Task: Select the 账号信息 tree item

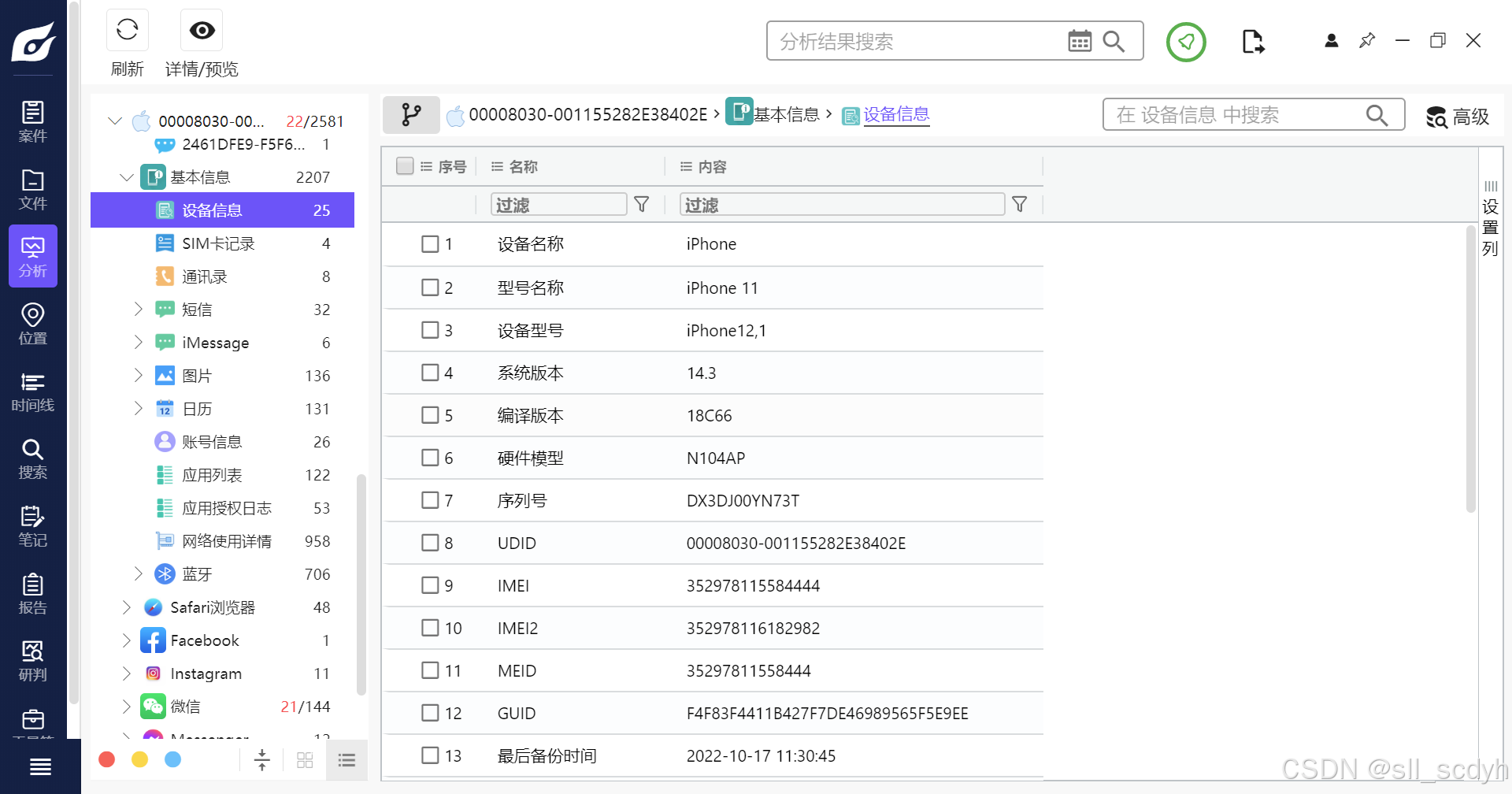Action: [222, 442]
